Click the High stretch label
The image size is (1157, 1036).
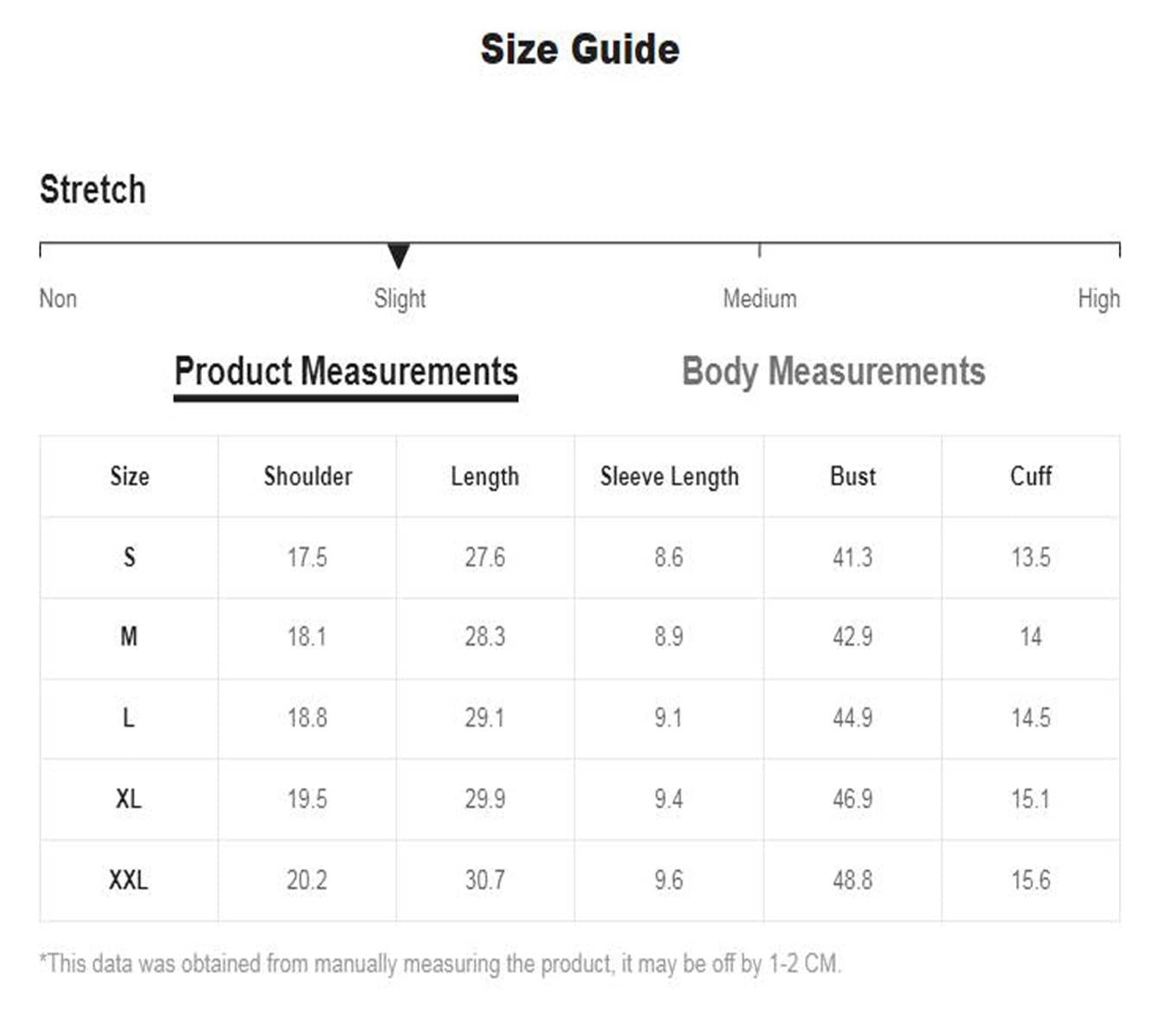1098,299
